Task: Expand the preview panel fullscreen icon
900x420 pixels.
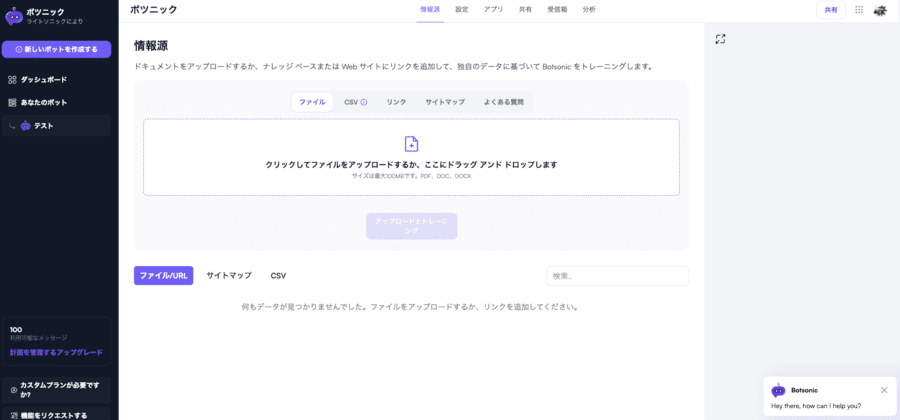Action: 720,39
